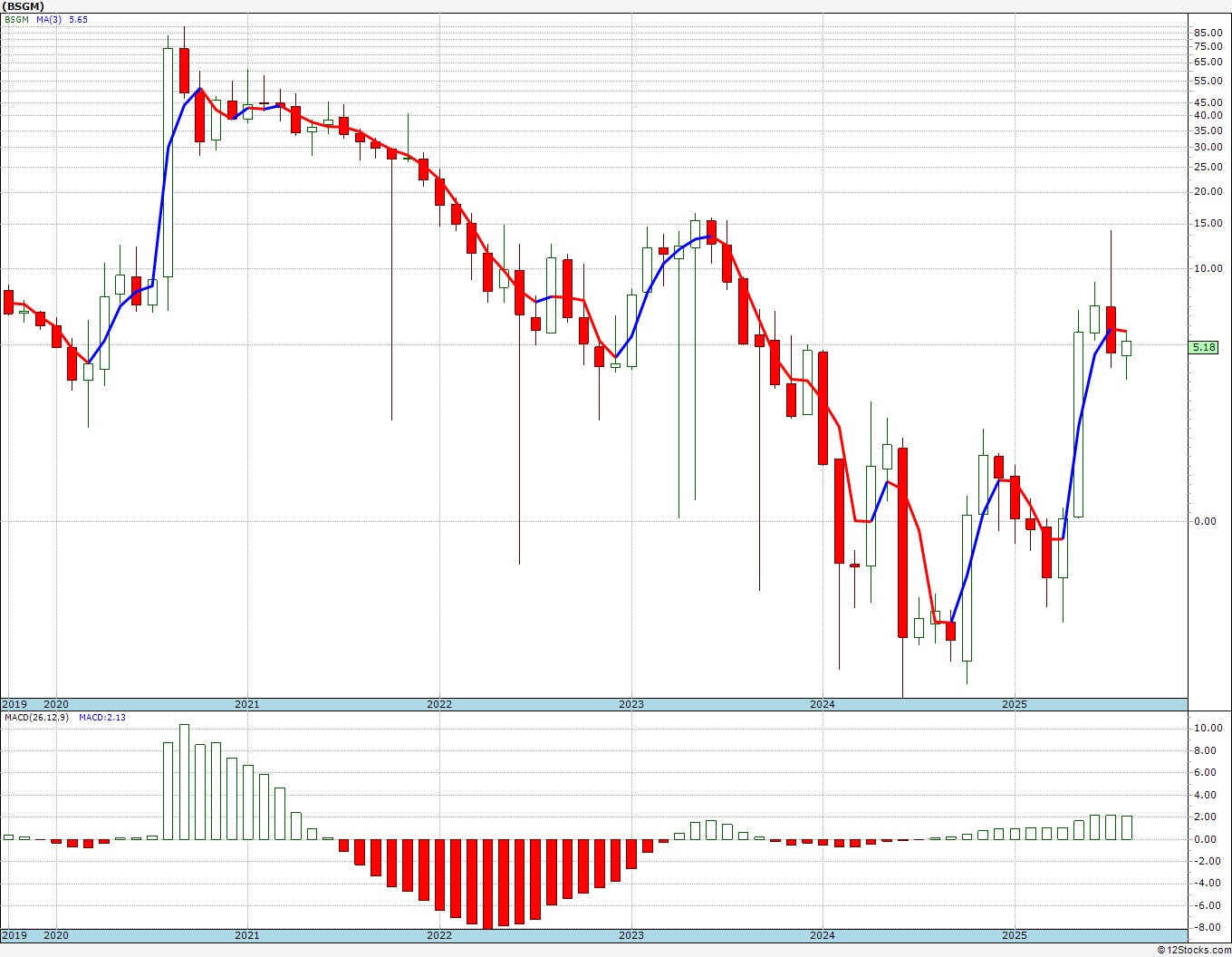Select the MA value 5.65

point(79,19)
